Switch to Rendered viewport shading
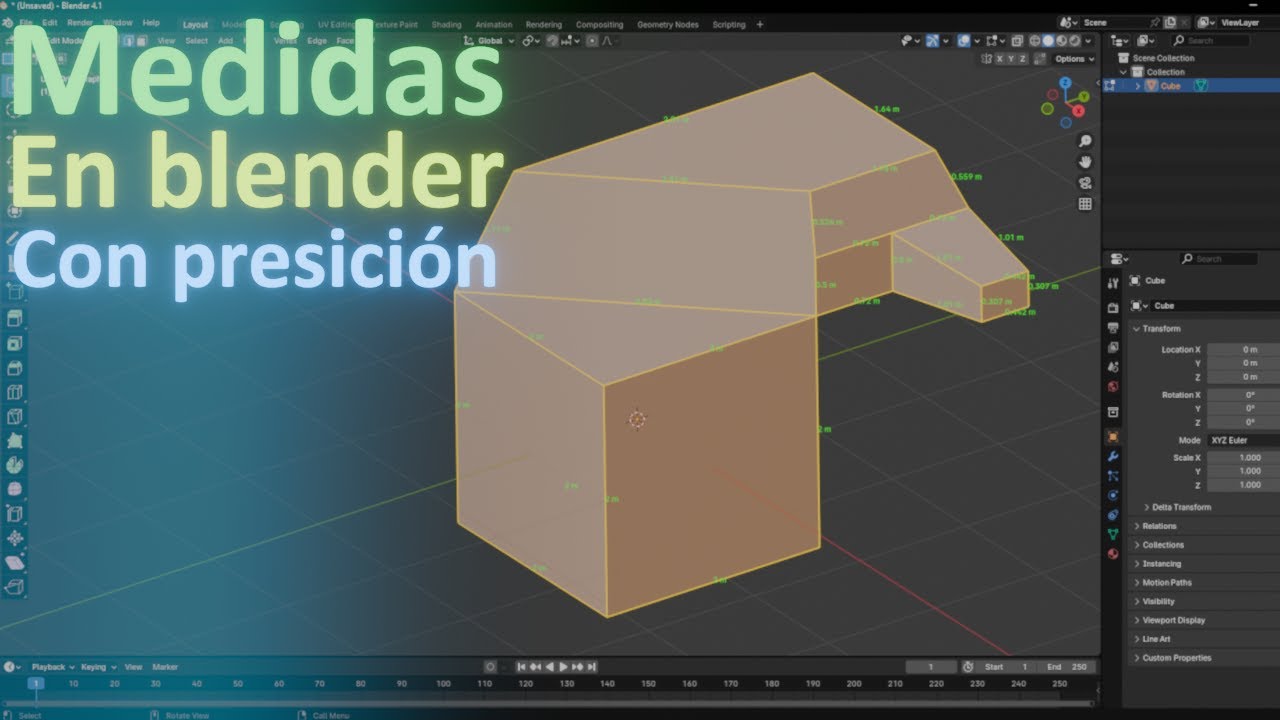 coord(1074,41)
